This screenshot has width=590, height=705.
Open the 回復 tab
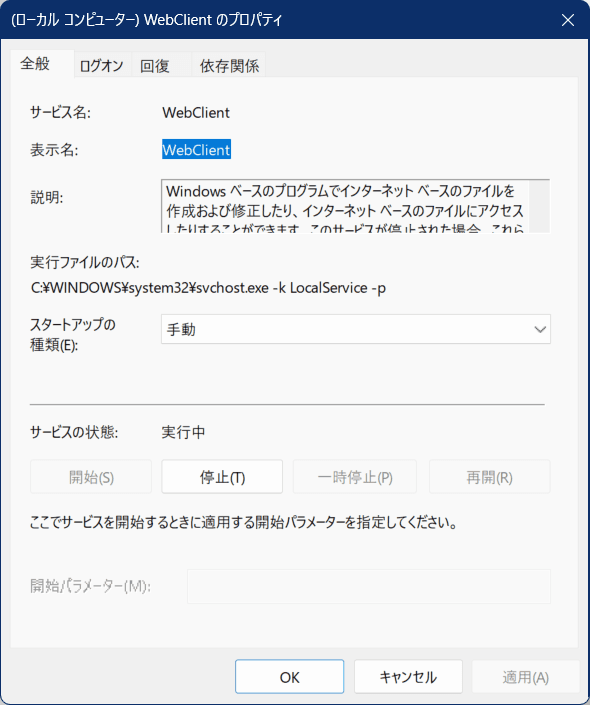[x=161, y=66]
